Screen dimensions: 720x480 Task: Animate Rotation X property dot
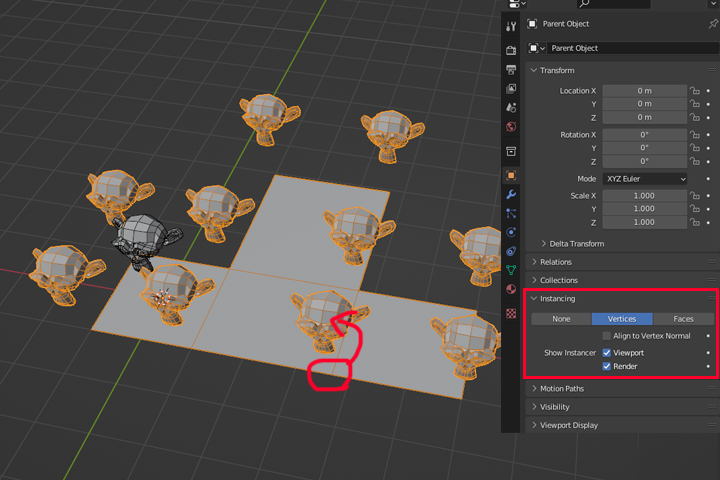pyautogui.click(x=709, y=135)
